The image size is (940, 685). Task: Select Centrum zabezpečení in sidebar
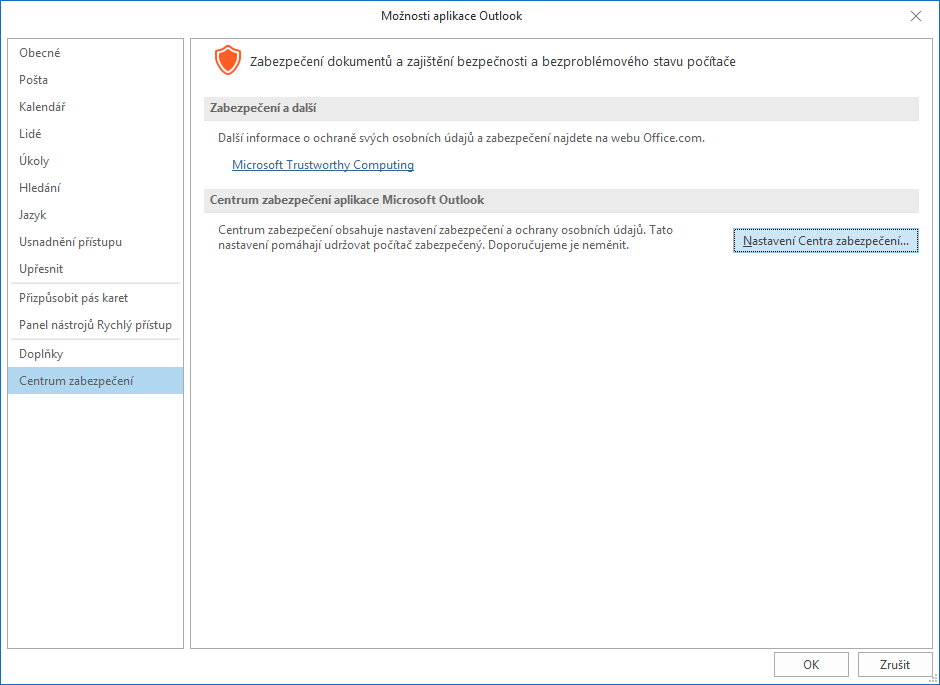95,381
